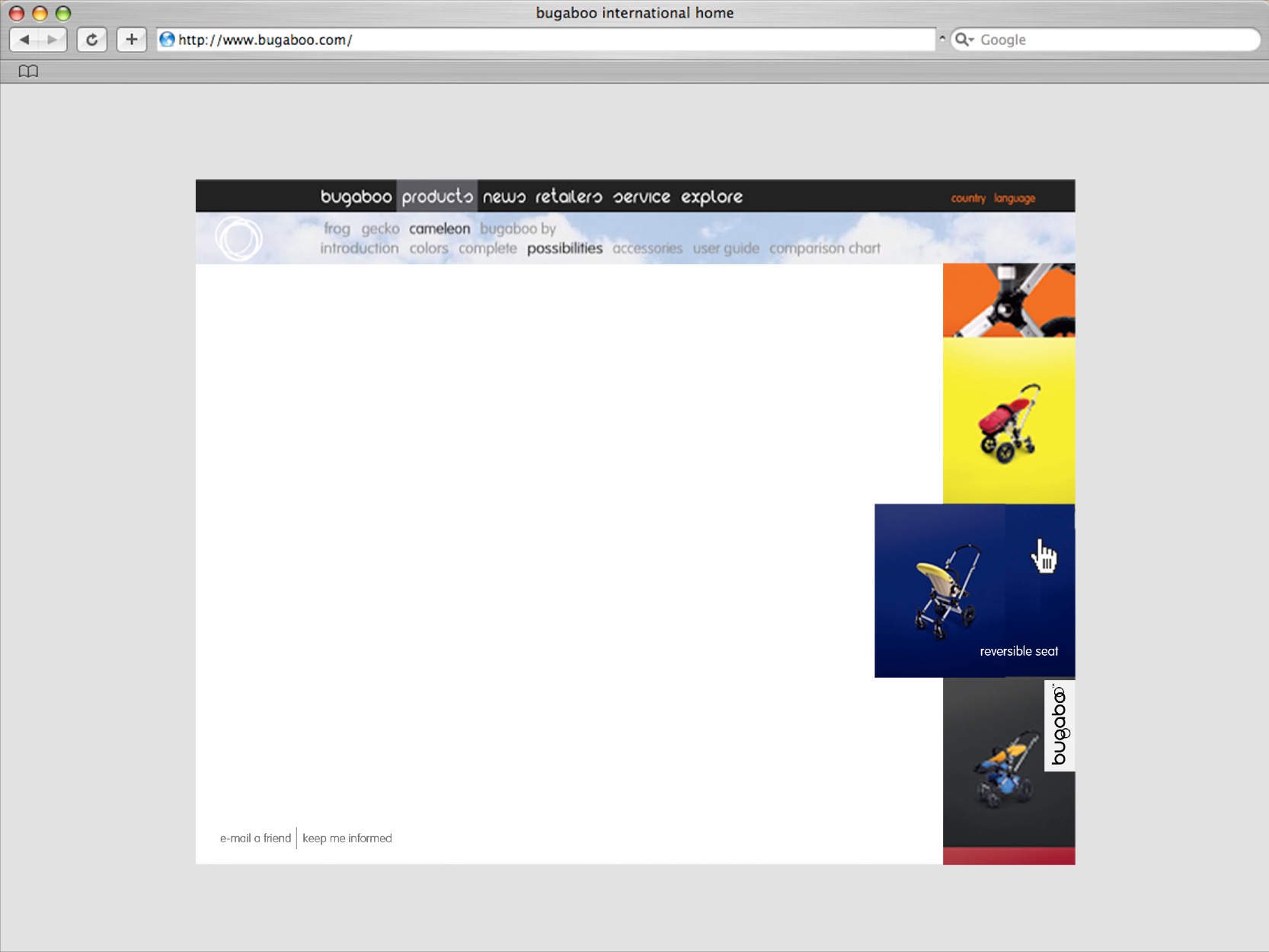Select the frog product link
Screen dimensions: 1269x952
pyautogui.click(x=337, y=228)
